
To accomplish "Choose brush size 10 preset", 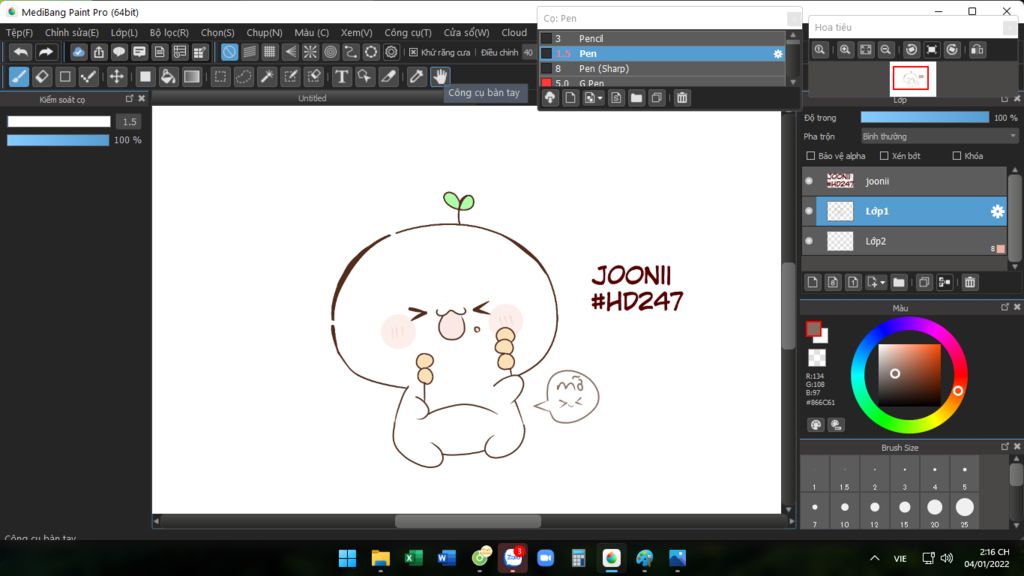I will click(x=844, y=512).
